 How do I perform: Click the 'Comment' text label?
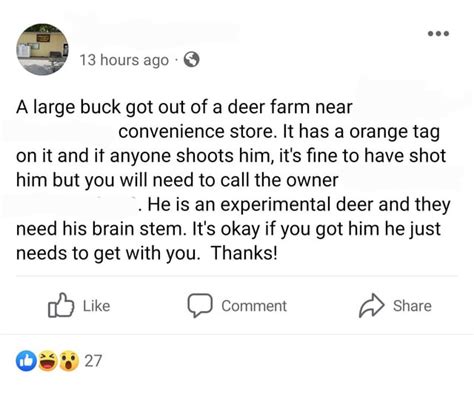pyautogui.click(x=254, y=306)
